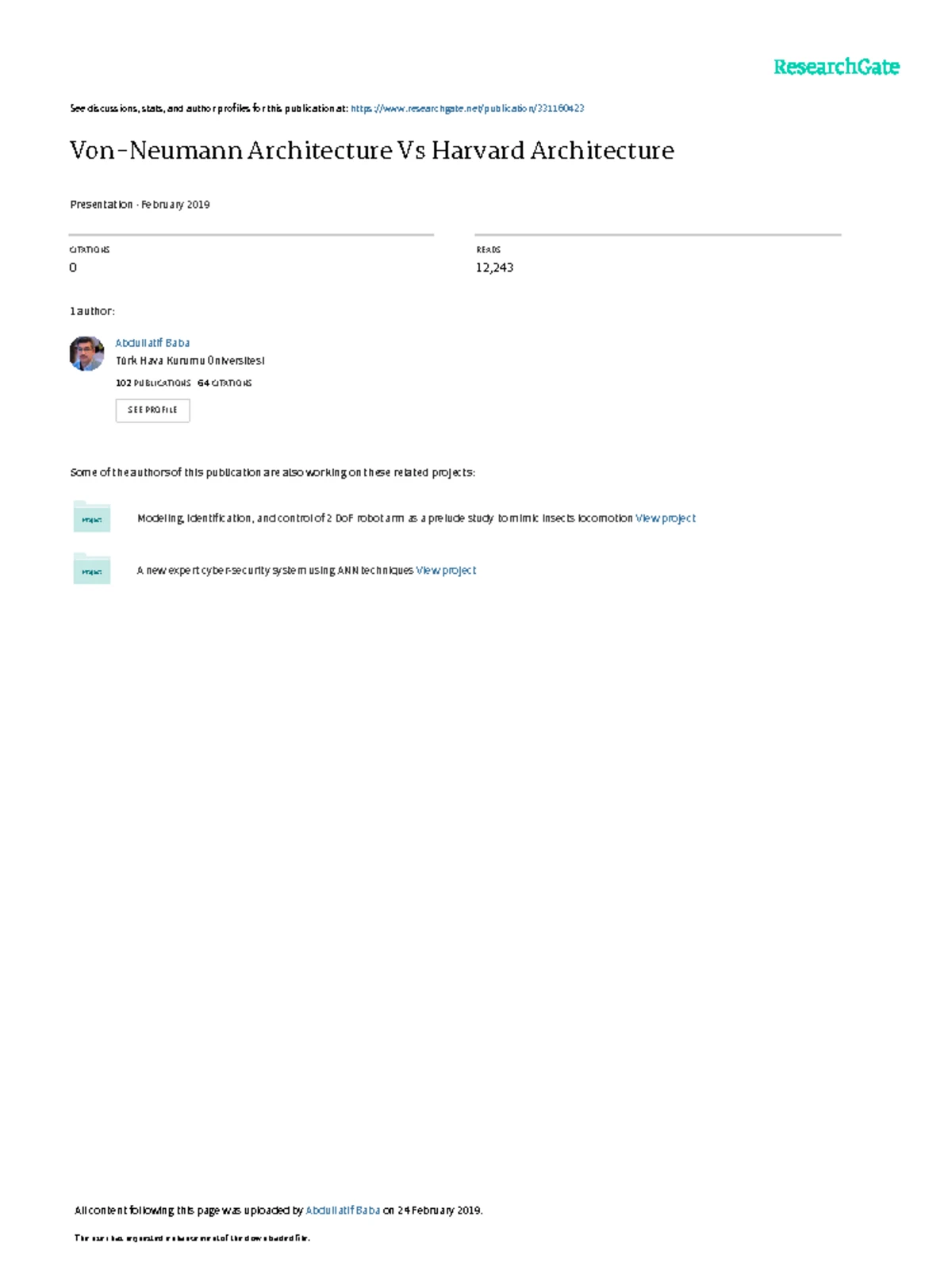The height and width of the screenshot is (1270, 952).
Task: Open View project for cyber-security system
Action: [x=446, y=570]
